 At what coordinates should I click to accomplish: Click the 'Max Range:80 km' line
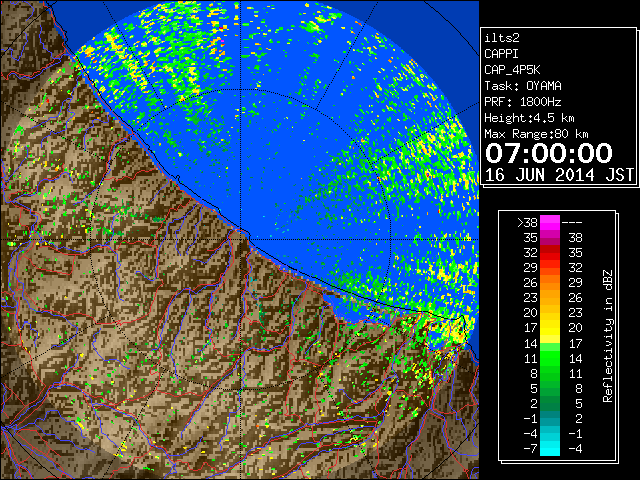point(536,134)
